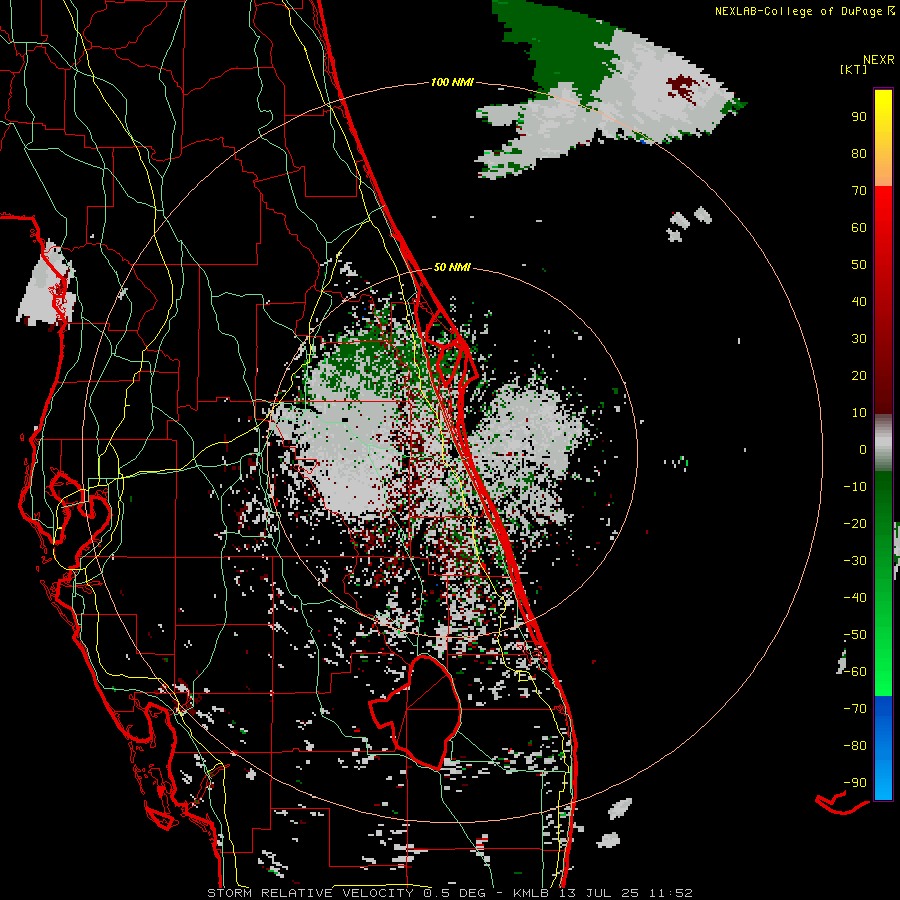Click the blue bottom segment of the color bar

click(x=883, y=748)
